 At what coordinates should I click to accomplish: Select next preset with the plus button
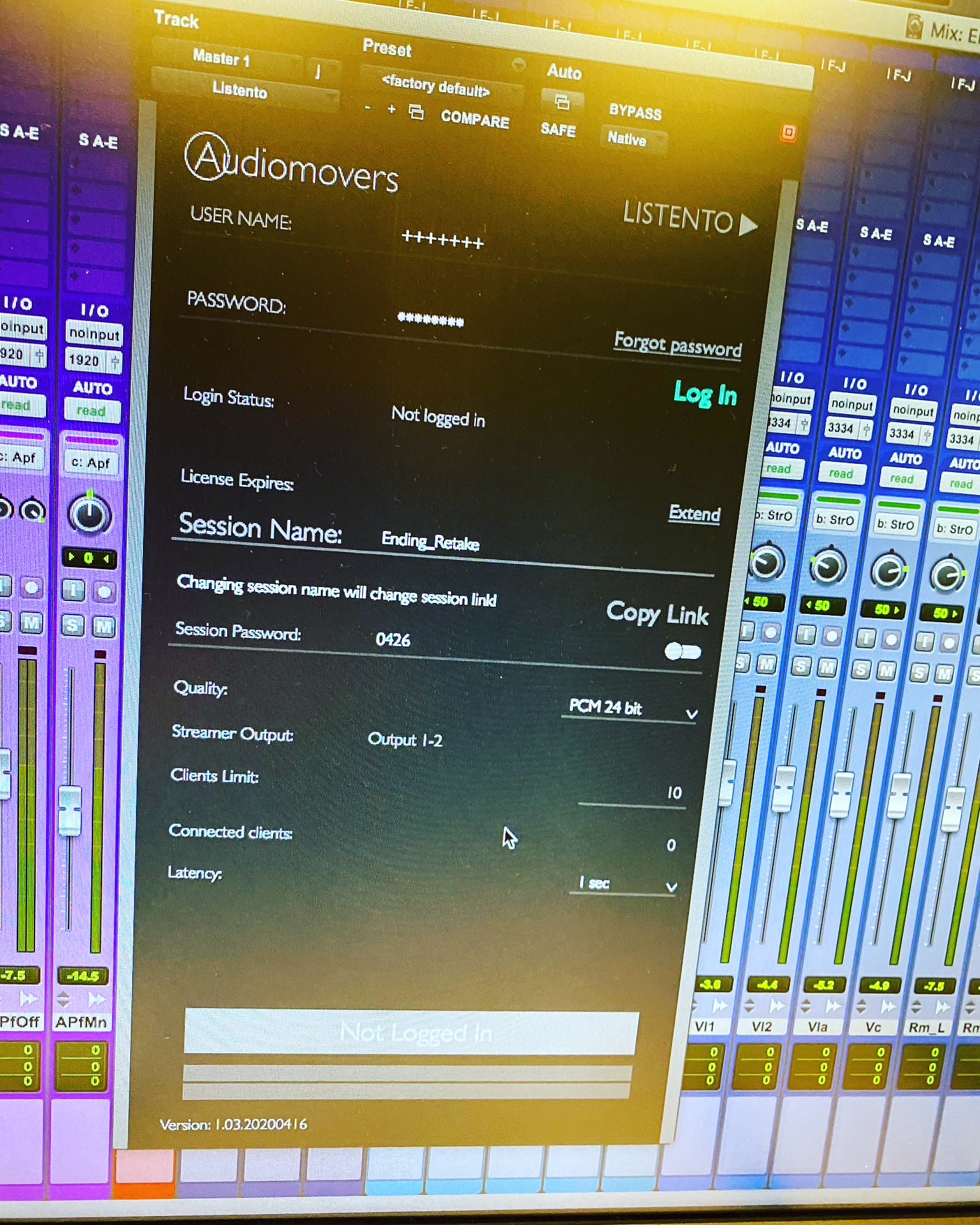[x=391, y=109]
